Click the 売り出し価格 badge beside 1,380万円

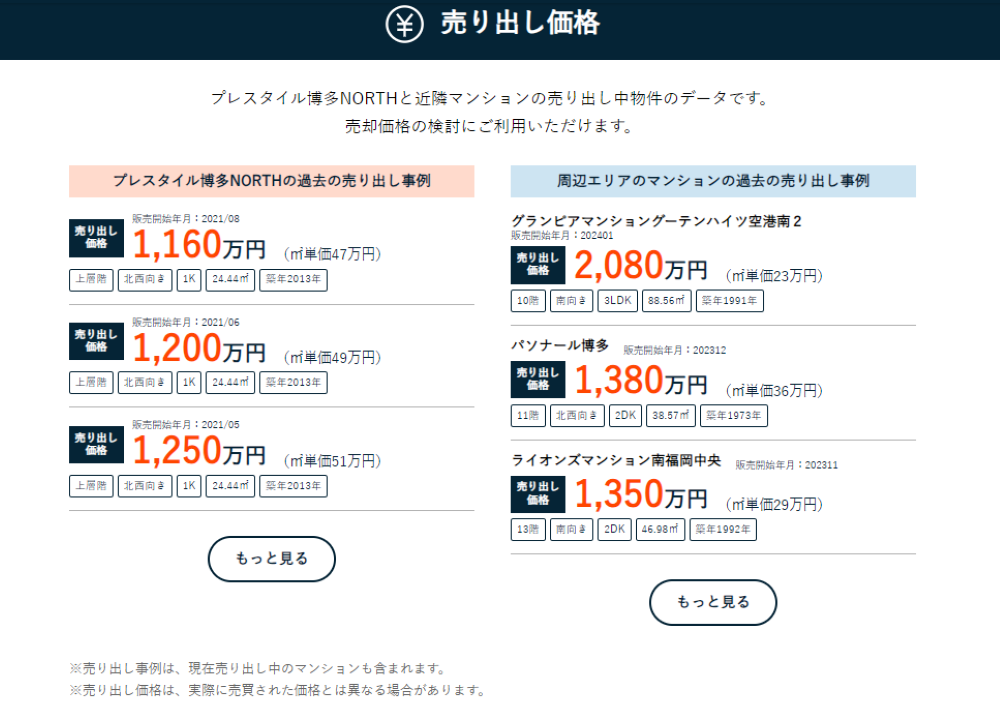tap(538, 380)
